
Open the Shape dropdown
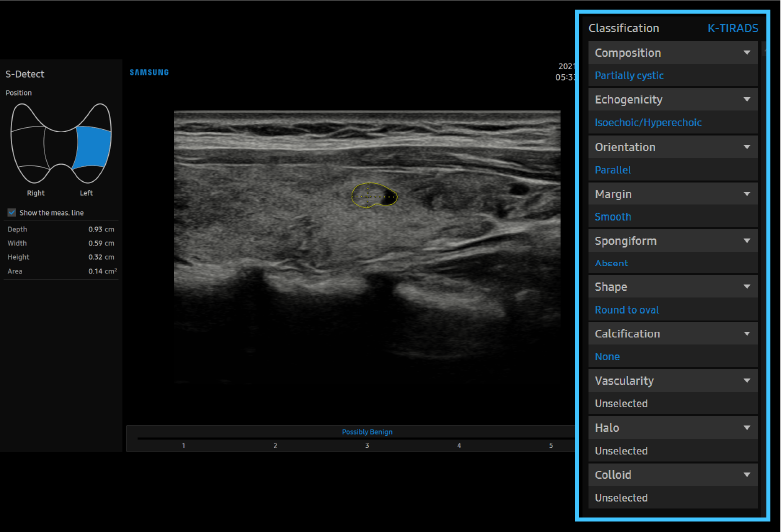[x=673, y=287]
